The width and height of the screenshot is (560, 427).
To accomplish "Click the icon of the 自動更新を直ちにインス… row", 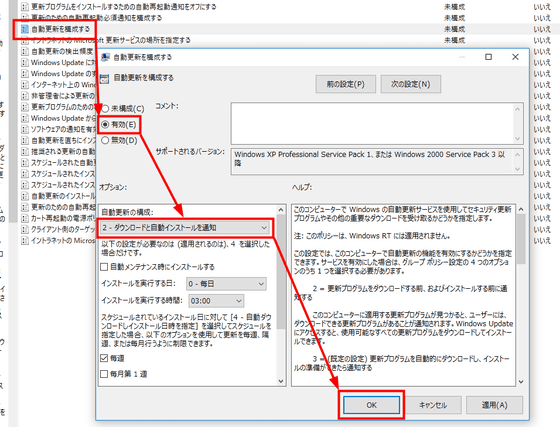I will pos(25,140).
